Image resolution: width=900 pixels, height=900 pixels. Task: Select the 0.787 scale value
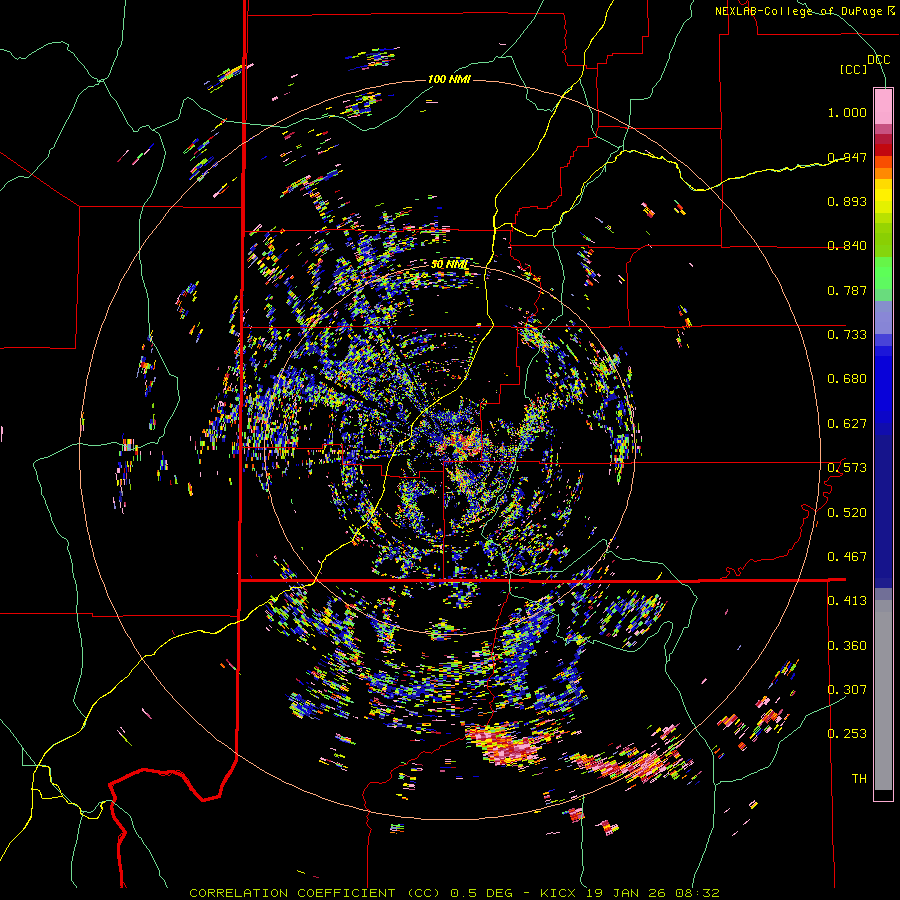(x=847, y=290)
